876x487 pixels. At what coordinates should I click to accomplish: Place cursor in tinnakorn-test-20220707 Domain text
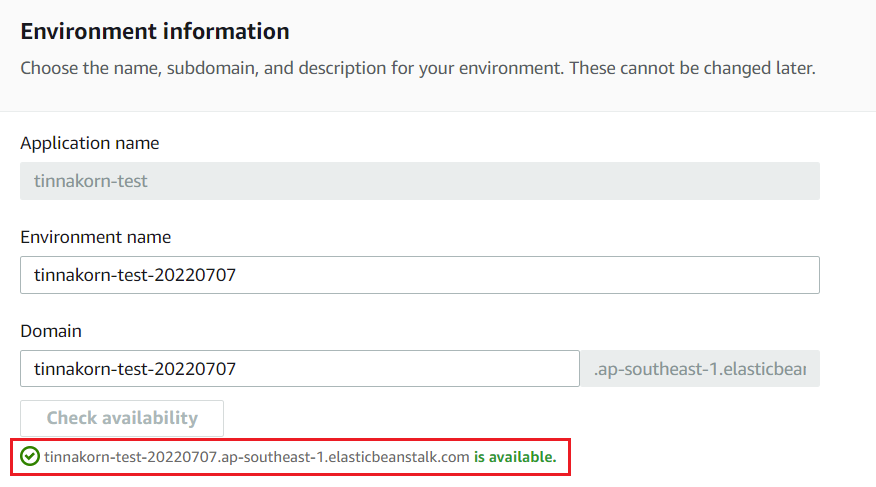coord(135,369)
